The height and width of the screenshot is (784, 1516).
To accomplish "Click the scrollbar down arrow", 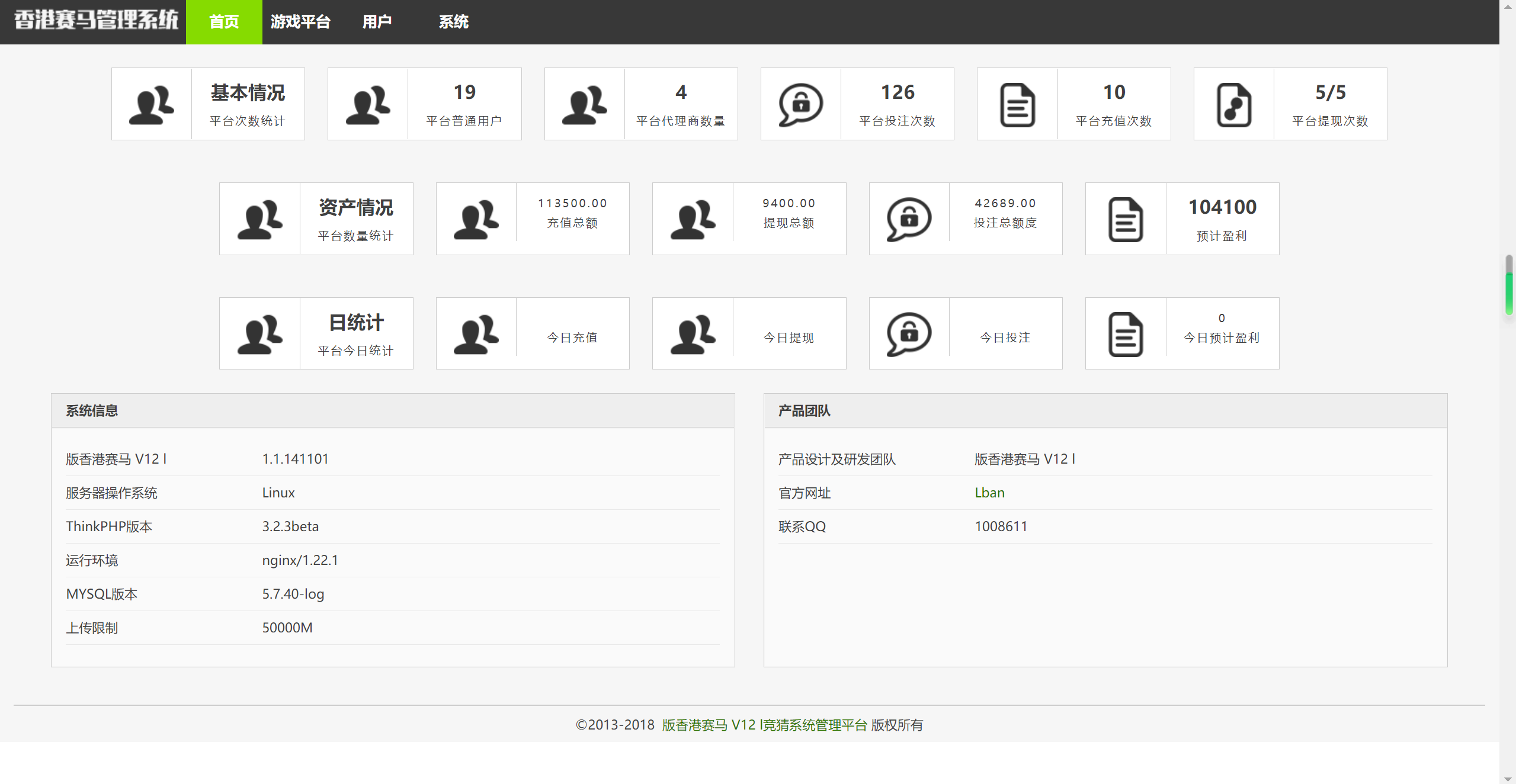I will click(1508, 778).
